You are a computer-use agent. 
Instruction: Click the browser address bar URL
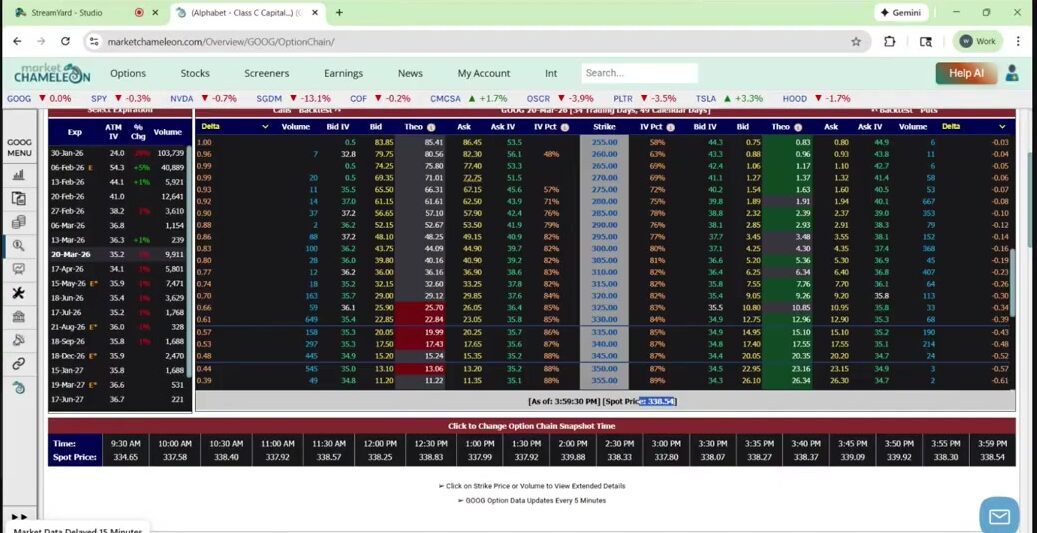tap(221, 42)
